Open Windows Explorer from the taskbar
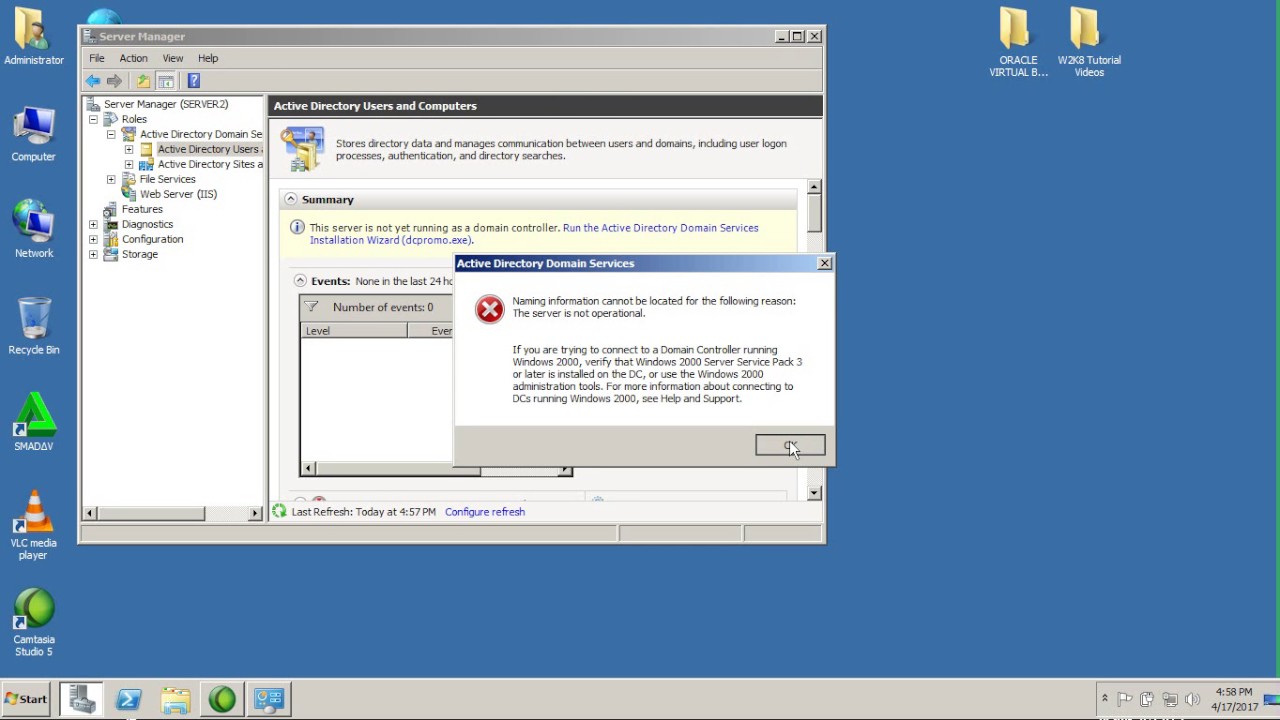Viewport: 1280px width, 720px height. tap(175, 699)
